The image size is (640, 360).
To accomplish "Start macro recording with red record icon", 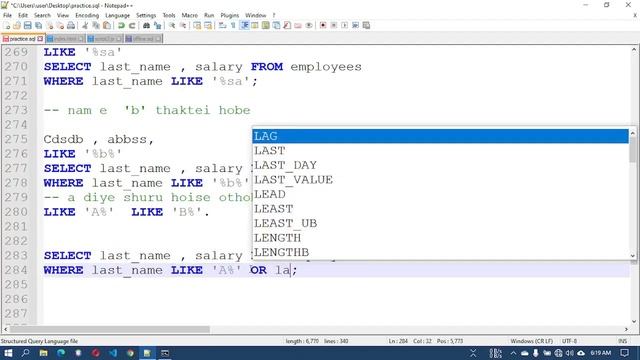I will (x=323, y=25).
